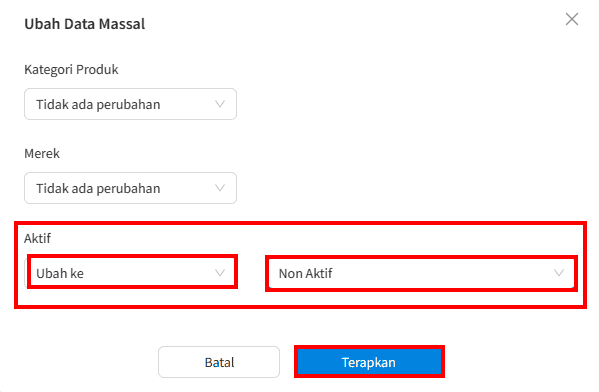Image resolution: width=599 pixels, height=392 pixels.
Task: Click the Kategori Produk label
Action: 71,70
